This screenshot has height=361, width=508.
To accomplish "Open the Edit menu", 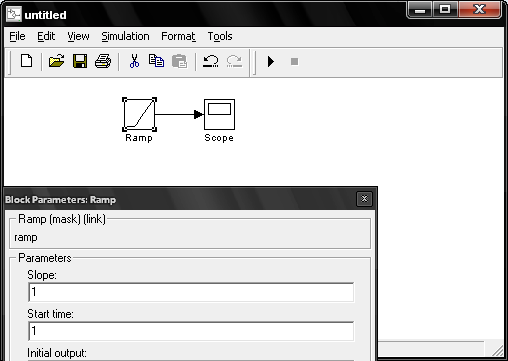I will tap(46, 36).
